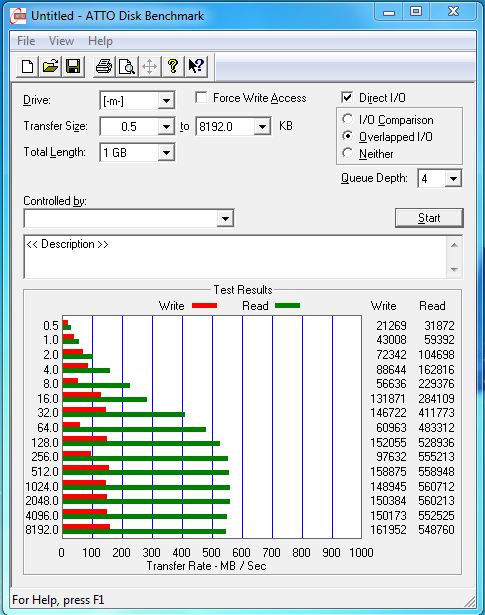Image resolution: width=485 pixels, height=615 pixels.
Task: Select the I/O Comparison radio button
Action: [x=347, y=119]
